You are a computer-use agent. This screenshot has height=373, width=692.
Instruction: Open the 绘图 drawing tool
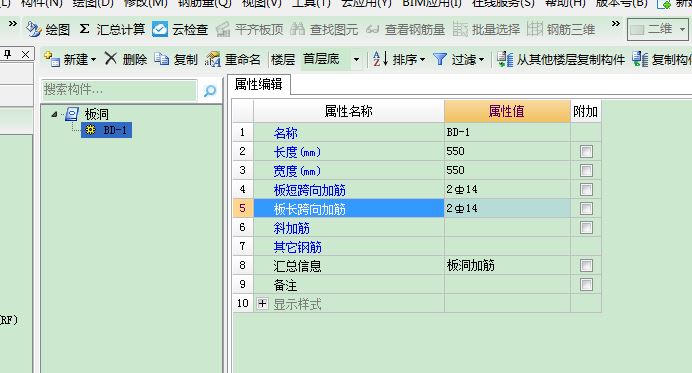pyautogui.click(x=48, y=30)
